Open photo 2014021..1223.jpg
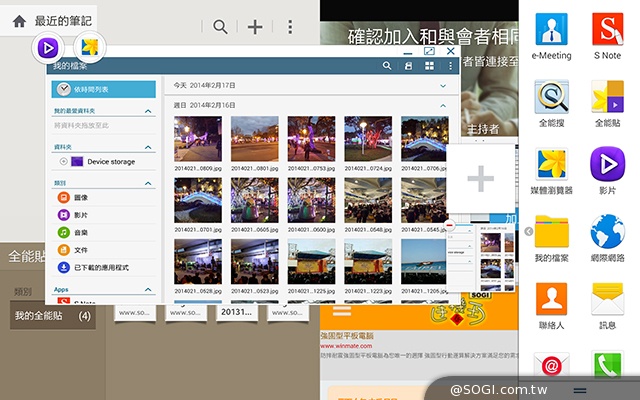 tap(368, 262)
